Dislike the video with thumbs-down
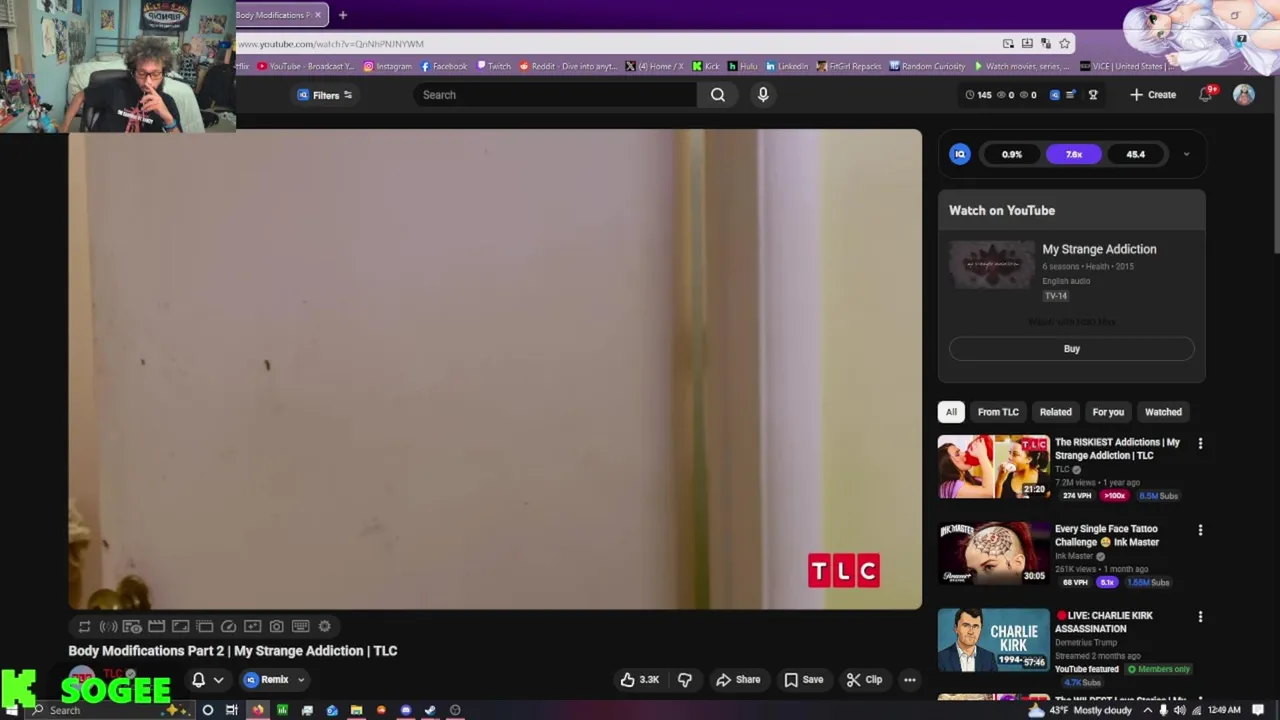 coord(685,680)
